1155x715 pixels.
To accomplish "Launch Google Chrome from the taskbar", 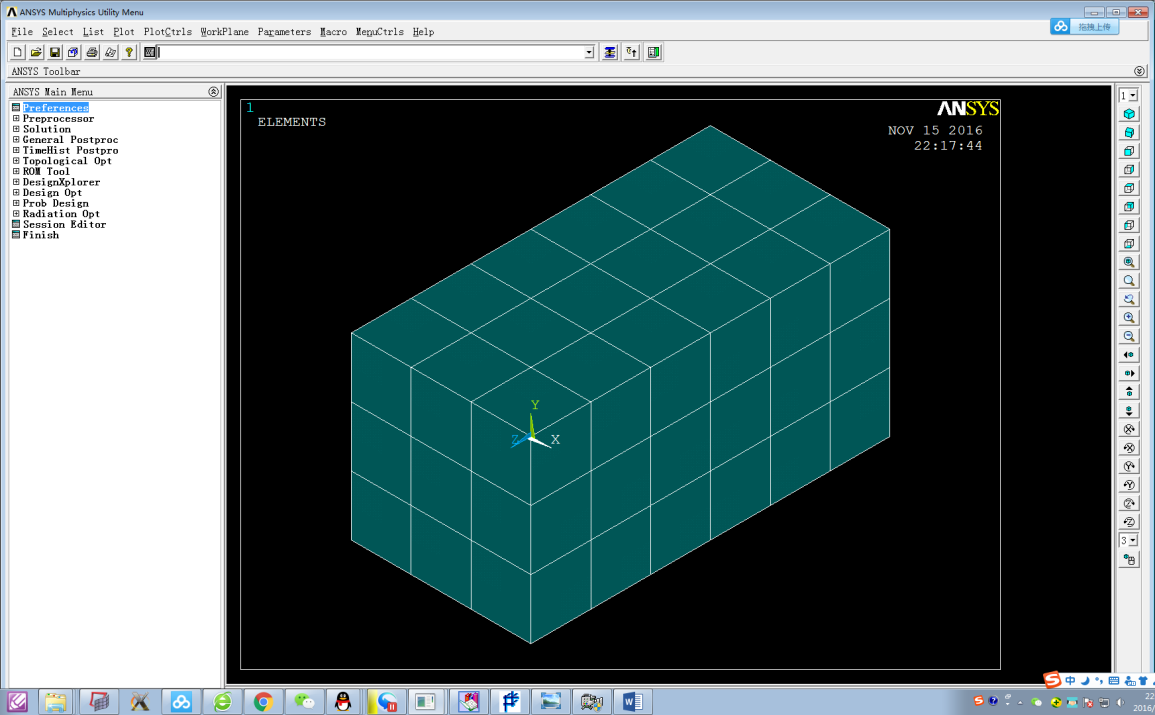I will point(263,701).
